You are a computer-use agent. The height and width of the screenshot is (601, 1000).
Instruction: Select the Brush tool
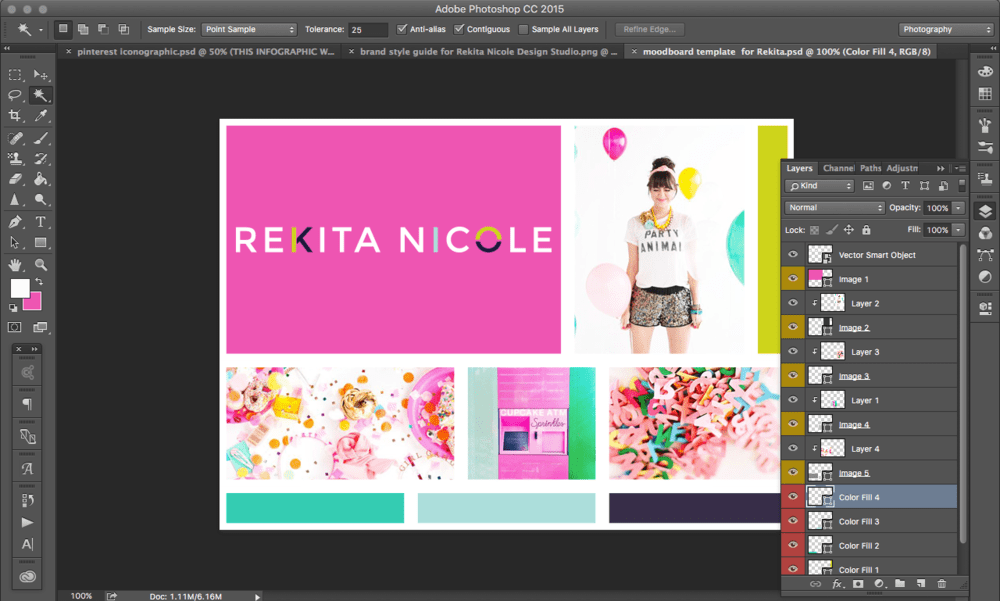[40, 138]
